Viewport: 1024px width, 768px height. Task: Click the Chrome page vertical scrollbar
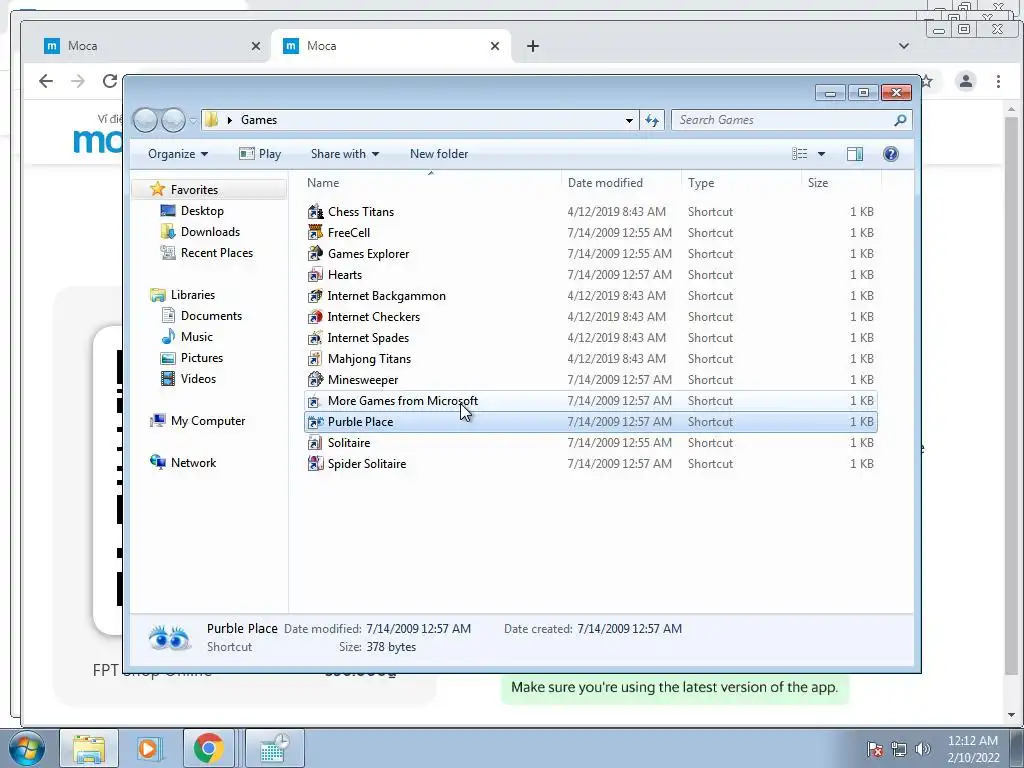(x=1011, y=396)
